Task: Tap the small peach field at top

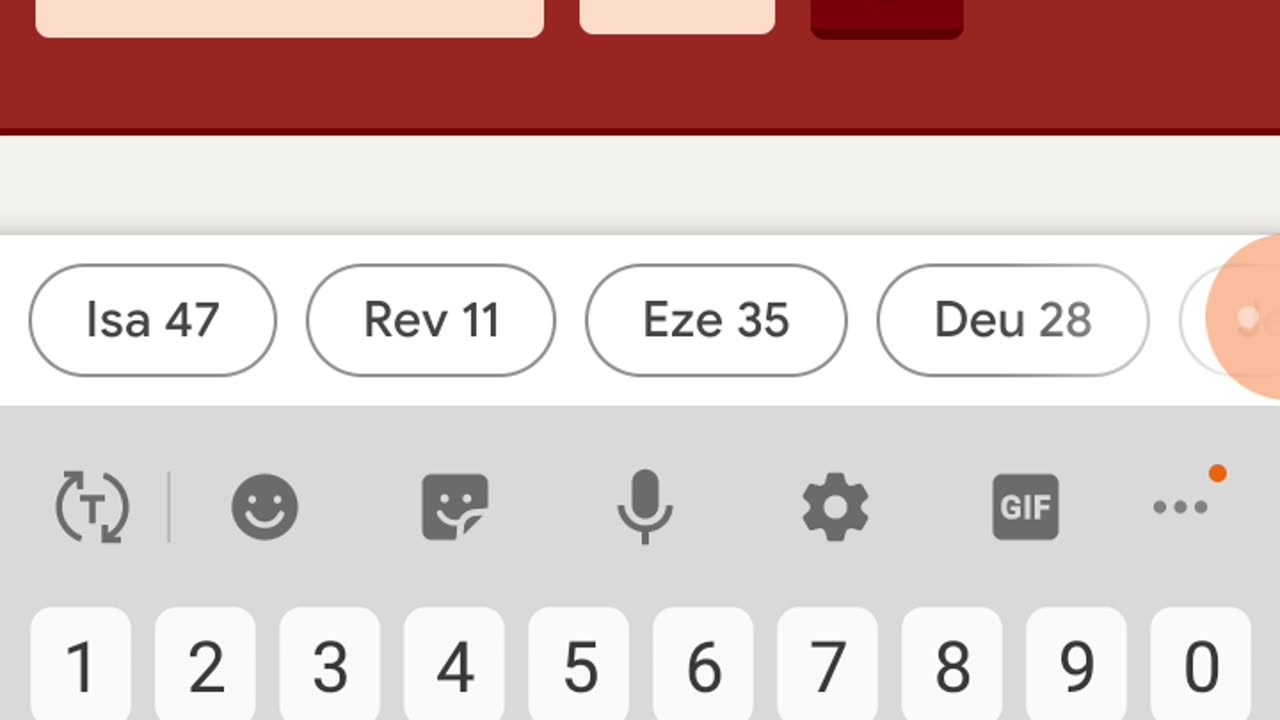Action: pyautogui.click(x=677, y=15)
